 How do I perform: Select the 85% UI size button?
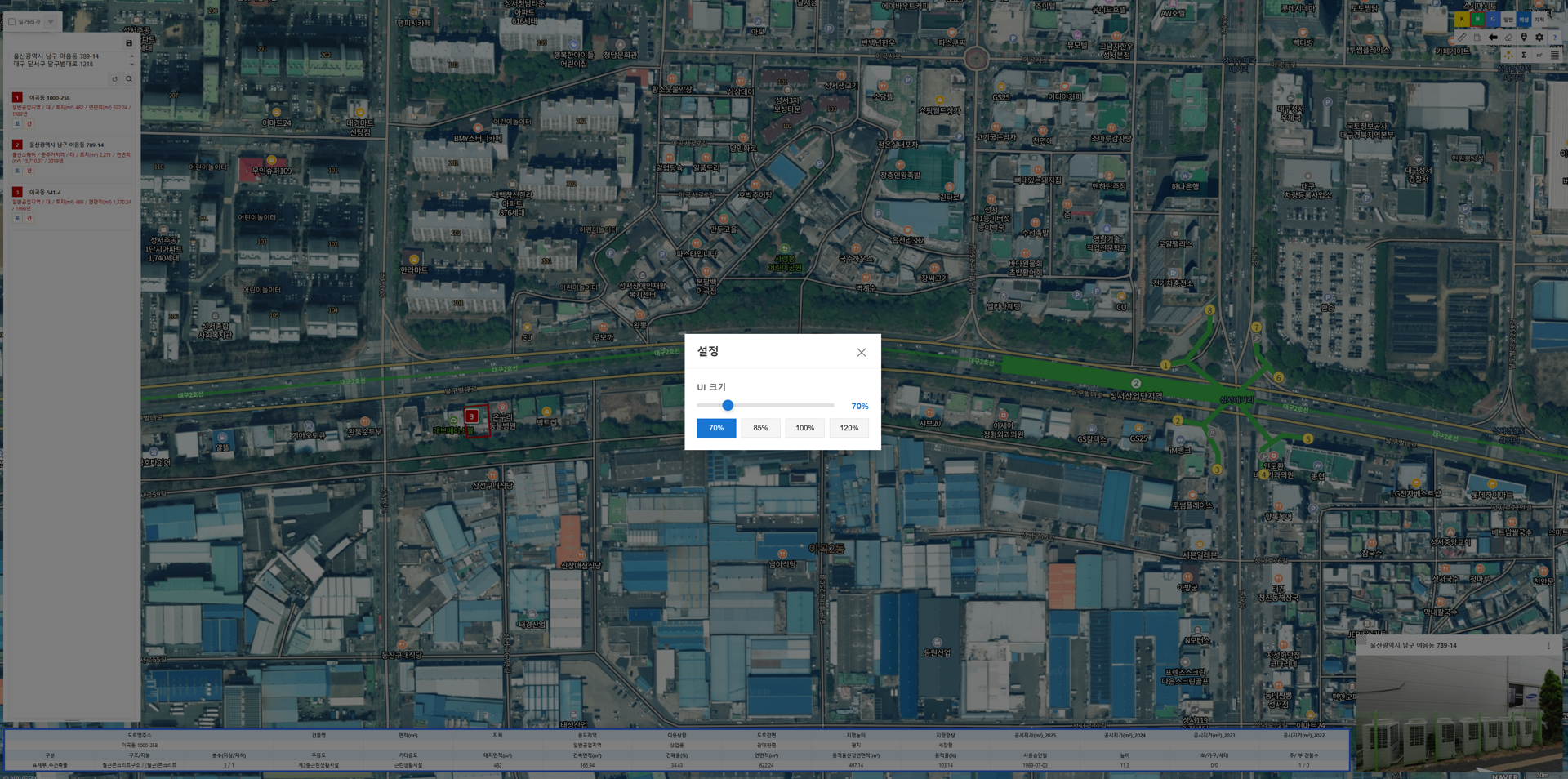point(760,428)
